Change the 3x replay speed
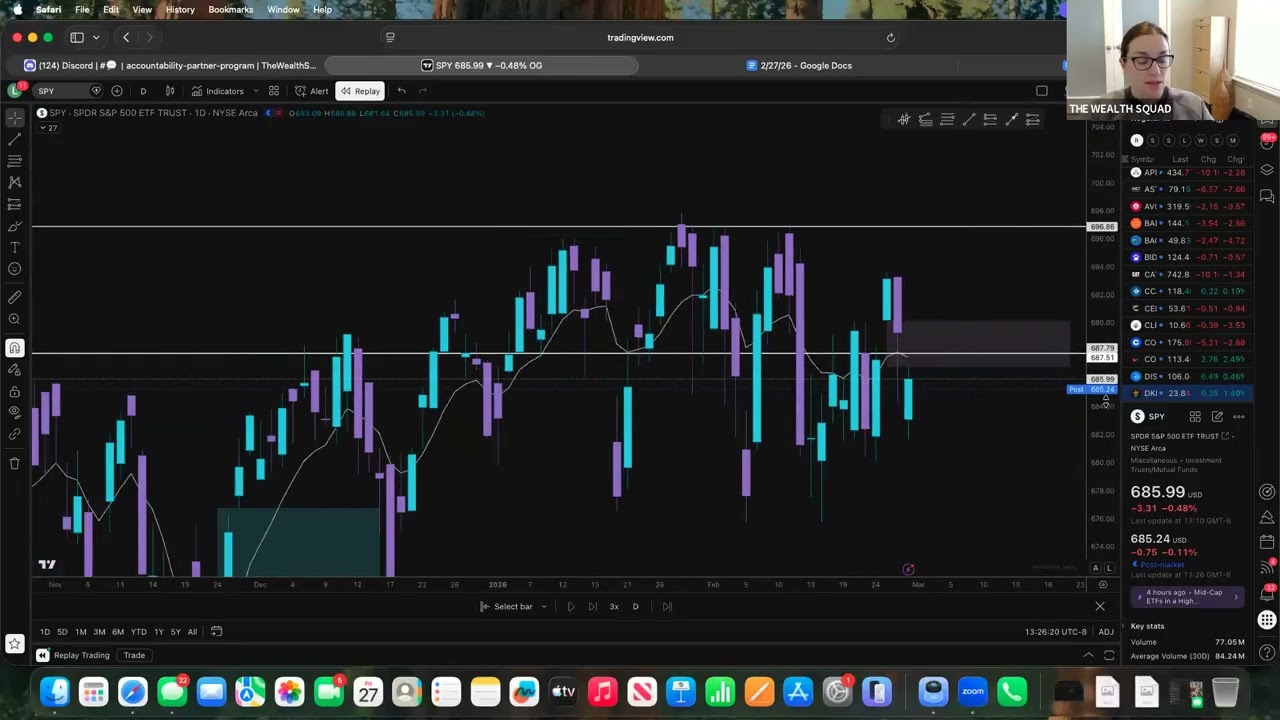Image resolution: width=1280 pixels, height=720 pixels. pos(614,606)
